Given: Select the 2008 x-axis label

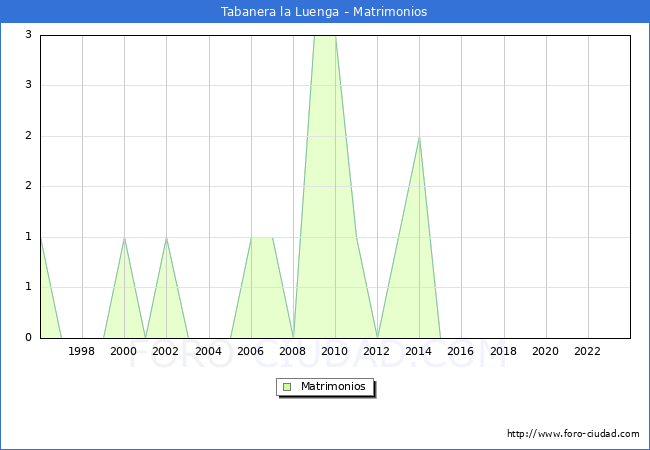Looking at the screenshot, I should click(293, 351).
